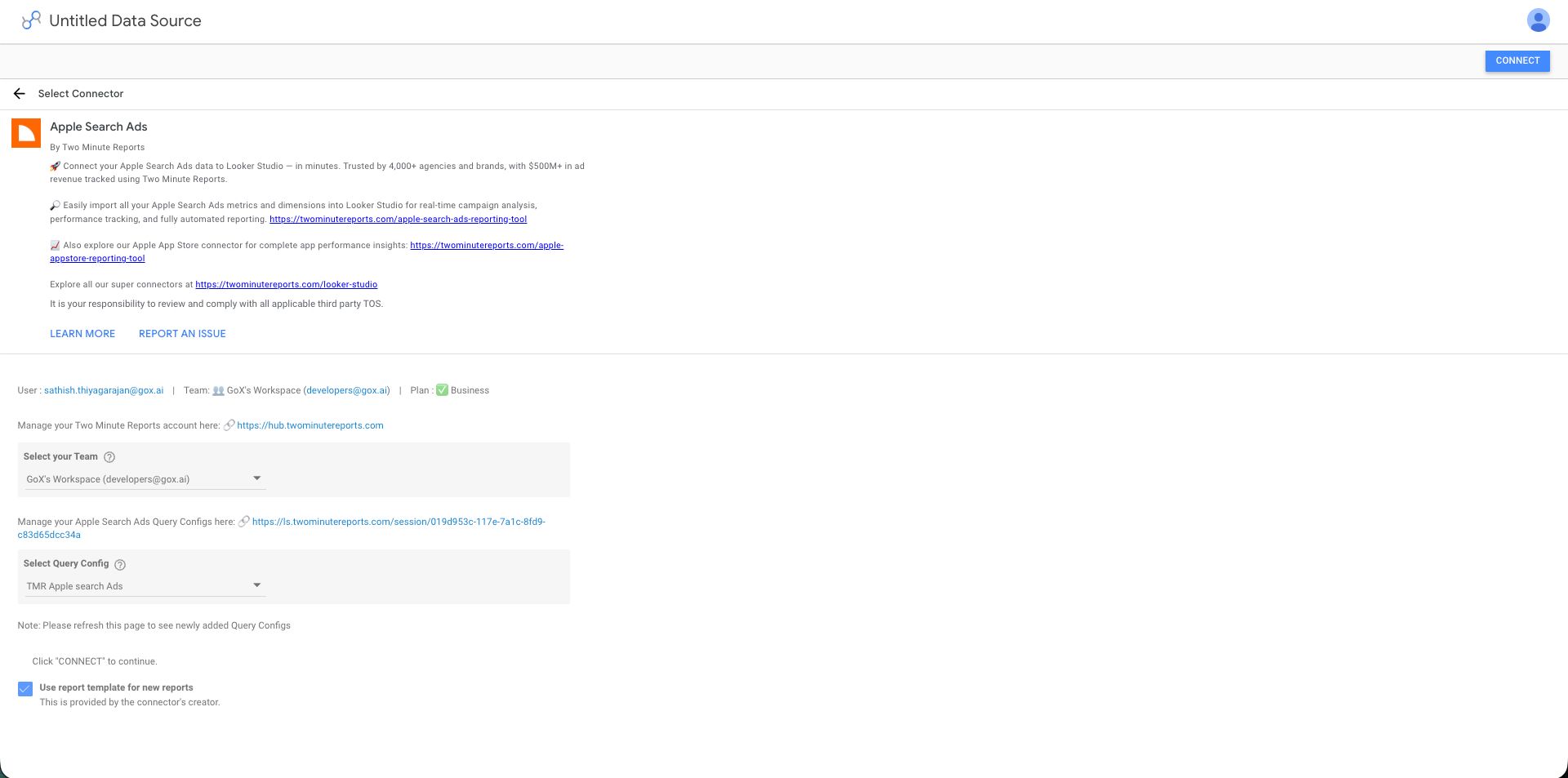Uncheck Use report template for new reports
Image resolution: width=1568 pixels, height=778 pixels.
(25, 688)
